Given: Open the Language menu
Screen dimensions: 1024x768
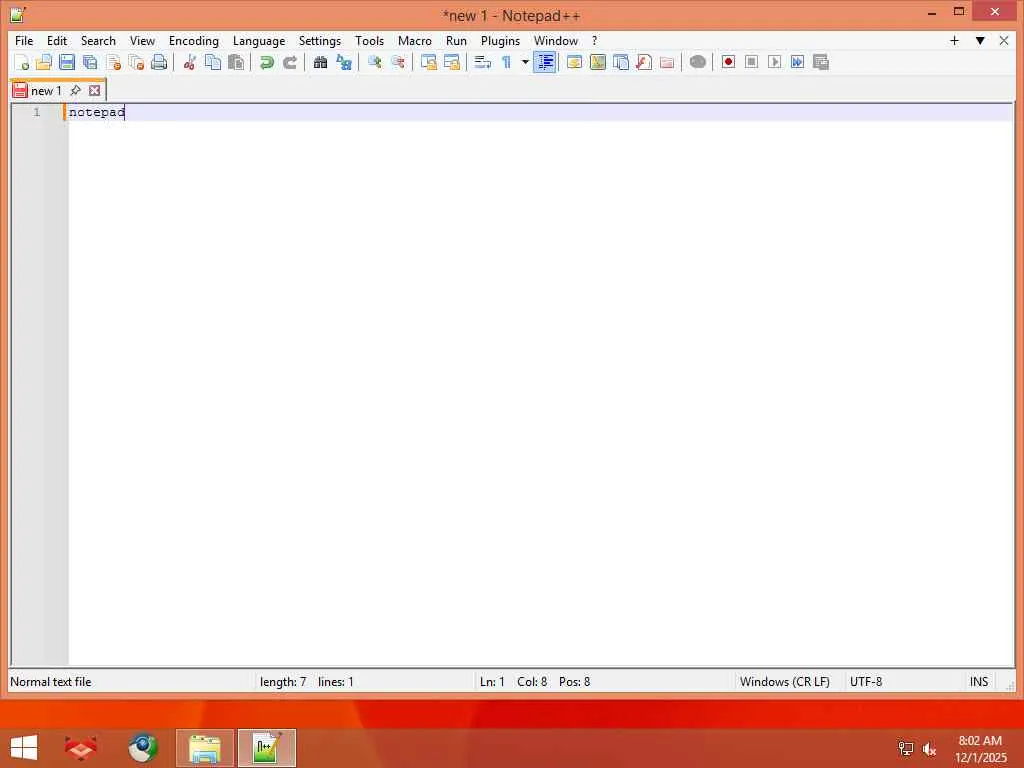Looking at the screenshot, I should 259,40.
